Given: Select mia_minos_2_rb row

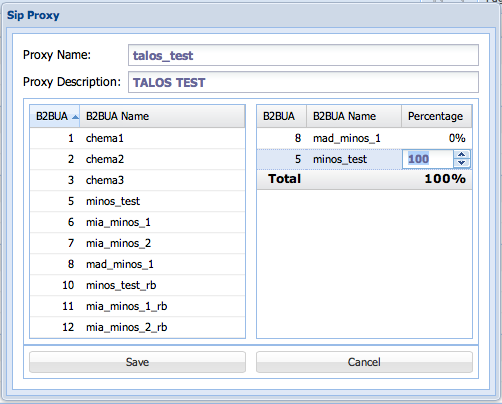Looking at the screenshot, I should (x=137, y=327).
